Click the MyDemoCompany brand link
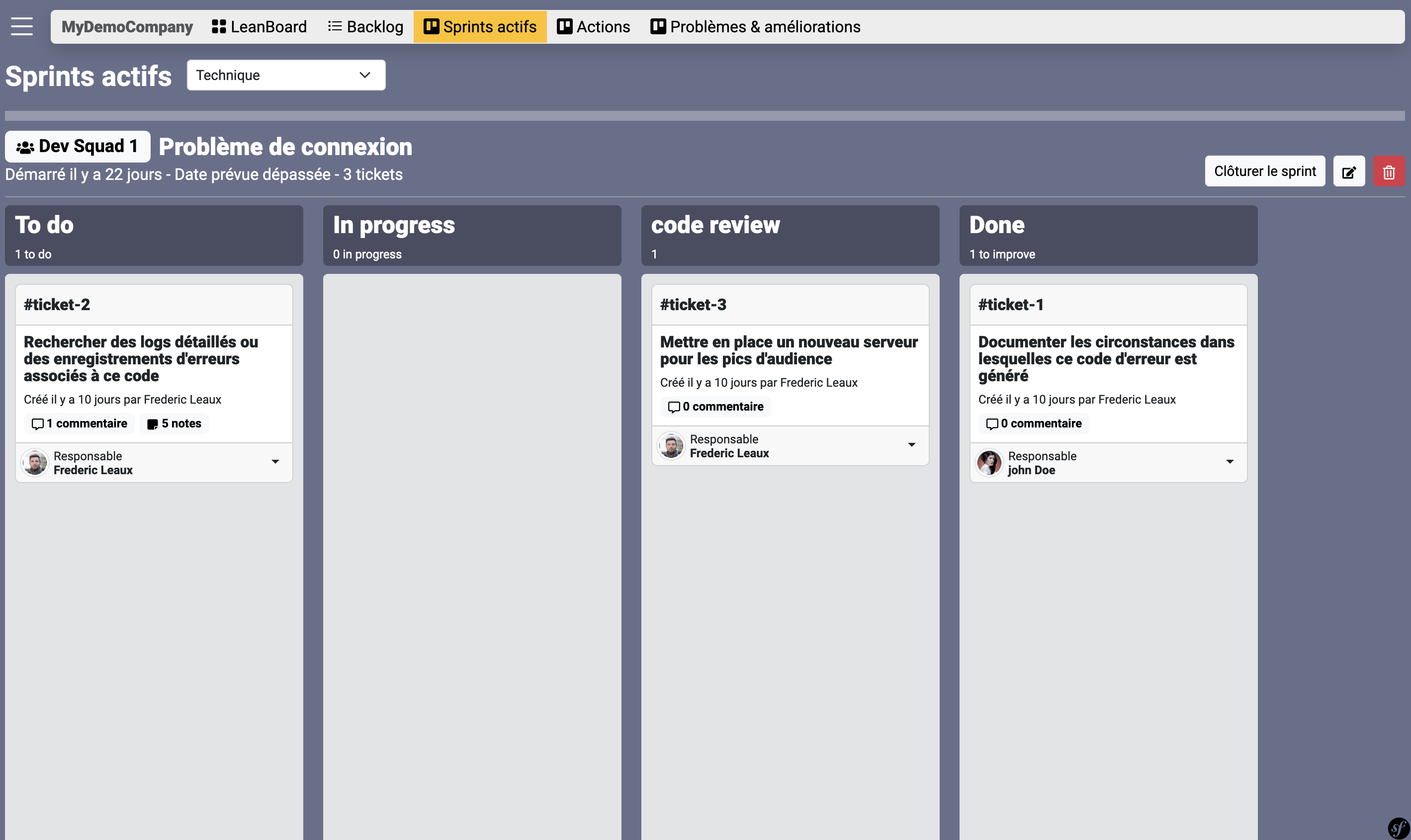 click(127, 27)
